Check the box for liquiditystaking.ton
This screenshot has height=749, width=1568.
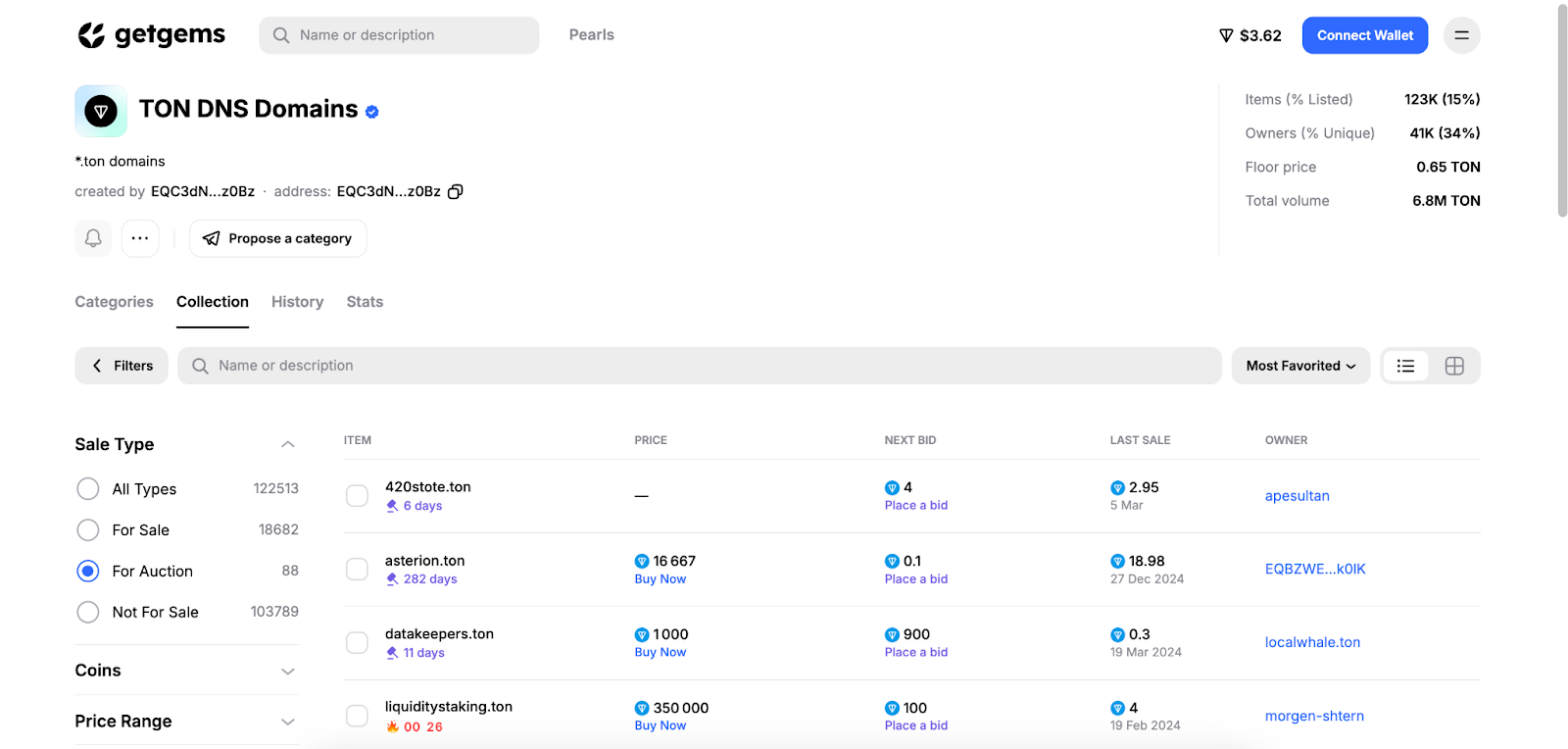pos(357,717)
